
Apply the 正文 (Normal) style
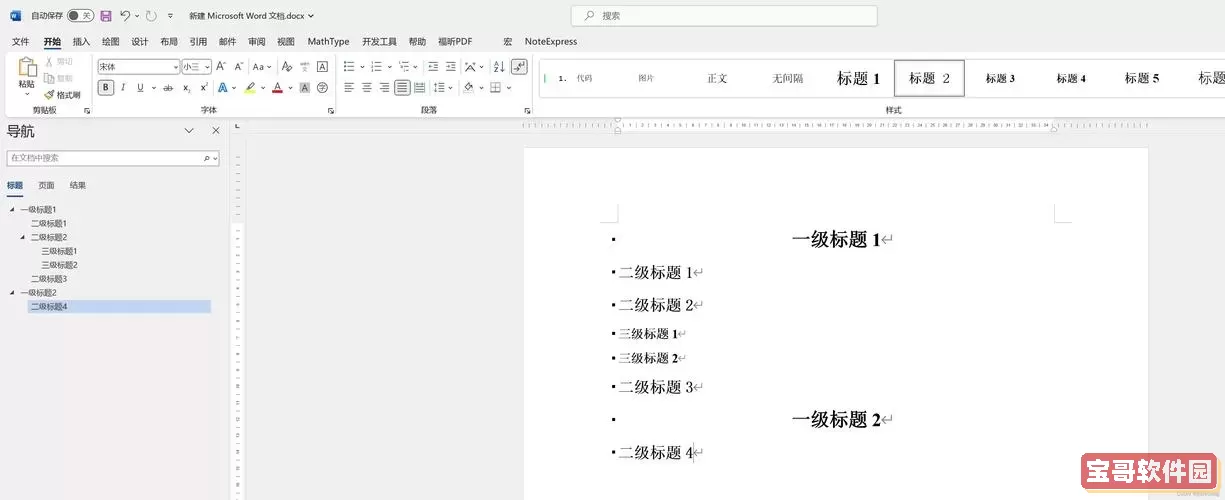coord(717,78)
